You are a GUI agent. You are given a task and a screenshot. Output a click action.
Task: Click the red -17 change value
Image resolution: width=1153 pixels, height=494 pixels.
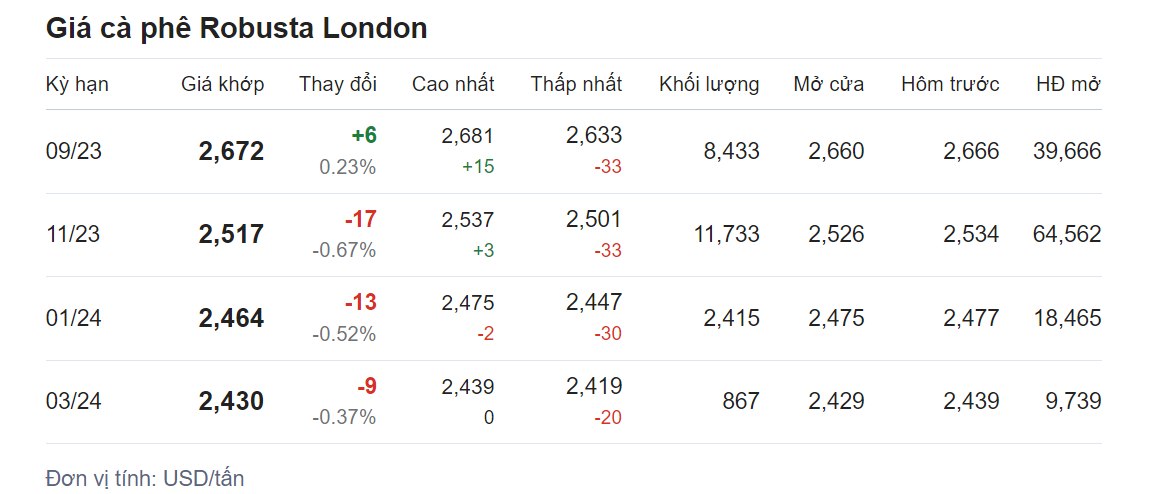pyautogui.click(x=359, y=219)
